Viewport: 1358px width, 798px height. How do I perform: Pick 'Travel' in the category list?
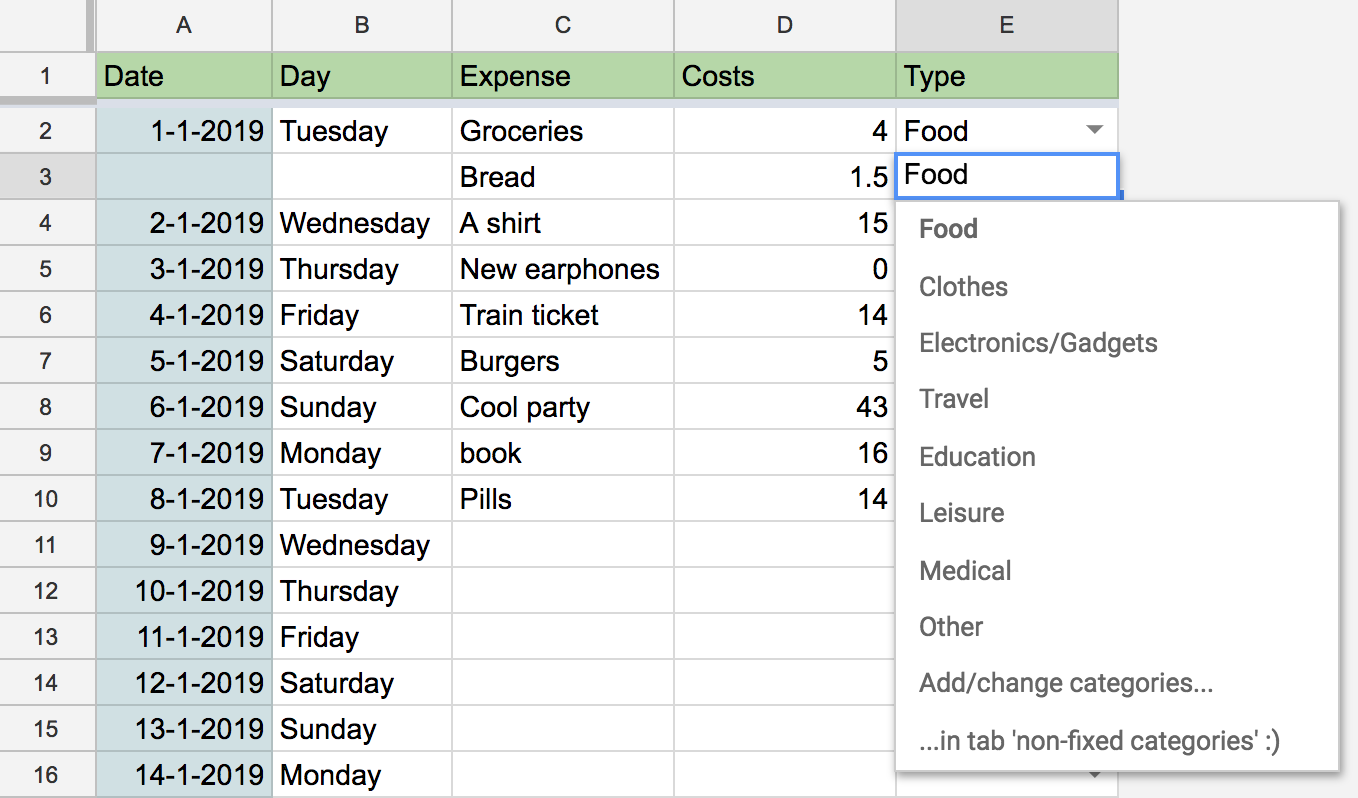click(954, 399)
